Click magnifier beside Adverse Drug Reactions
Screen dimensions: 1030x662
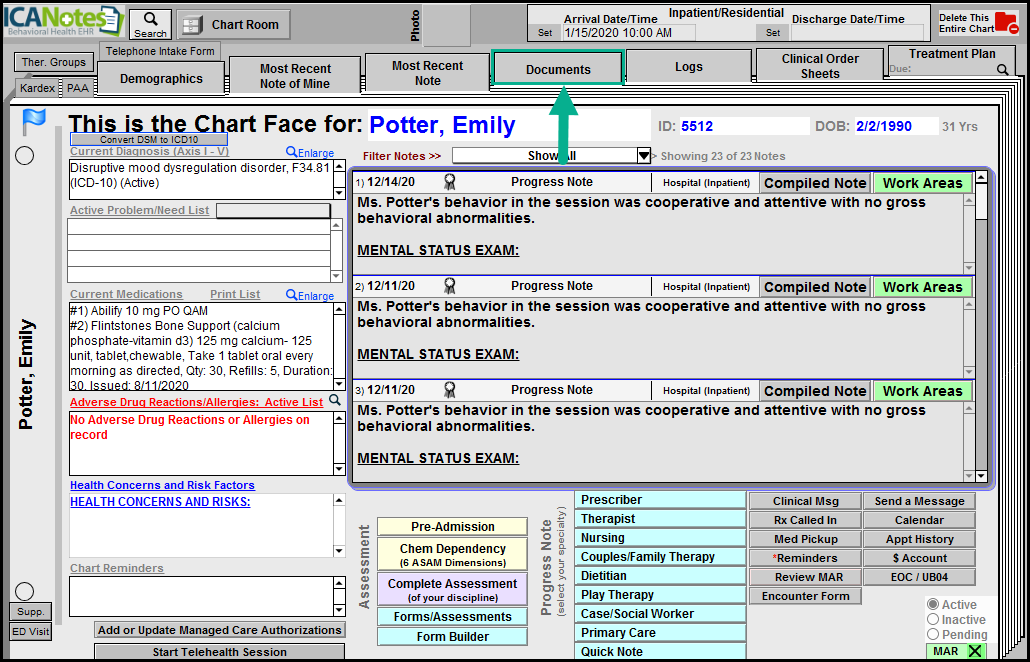(x=336, y=401)
